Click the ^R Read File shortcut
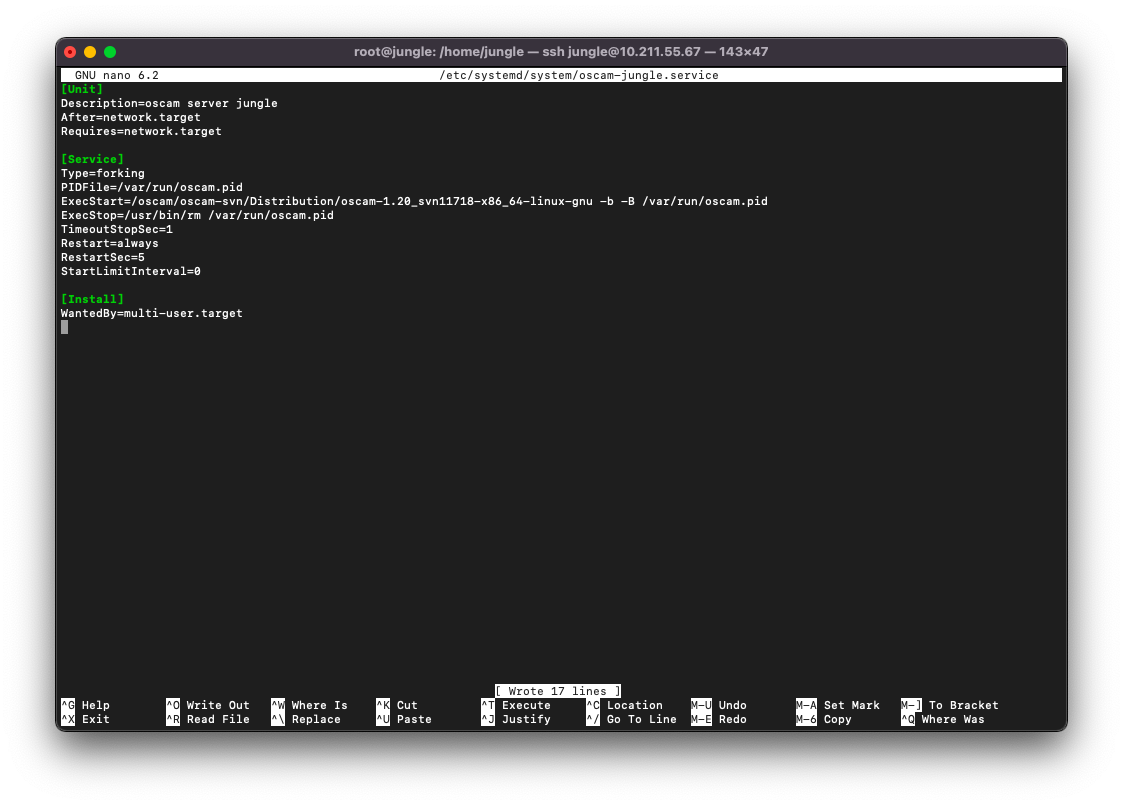The image size is (1123, 805). coord(207,719)
